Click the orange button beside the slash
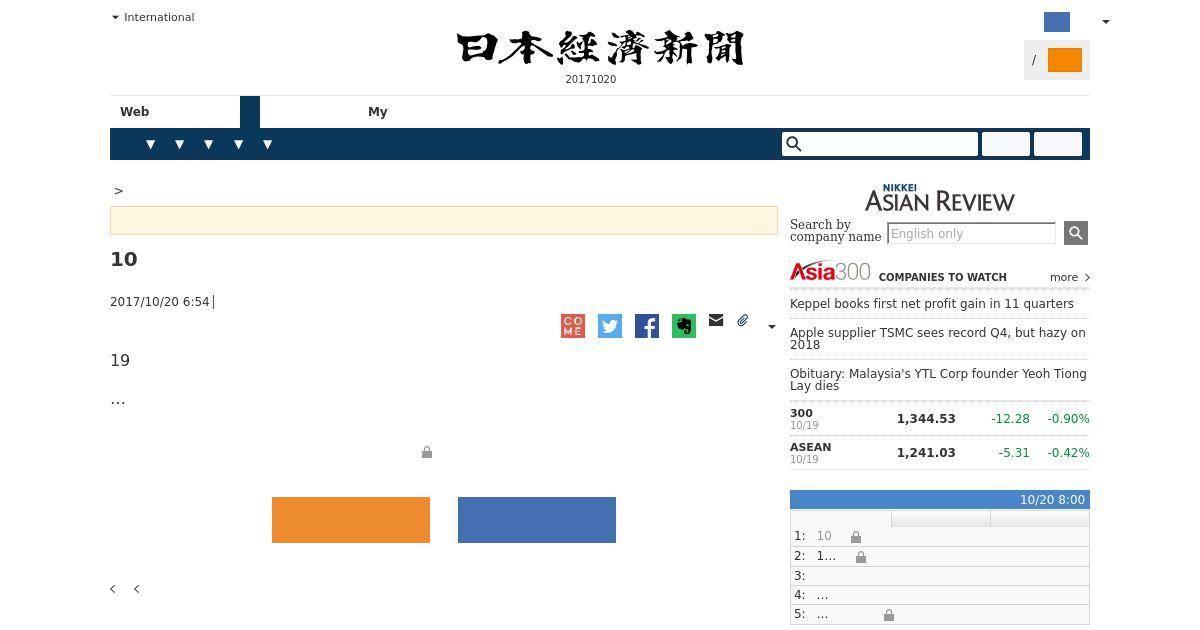The height and width of the screenshot is (630, 1200). tap(1065, 60)
